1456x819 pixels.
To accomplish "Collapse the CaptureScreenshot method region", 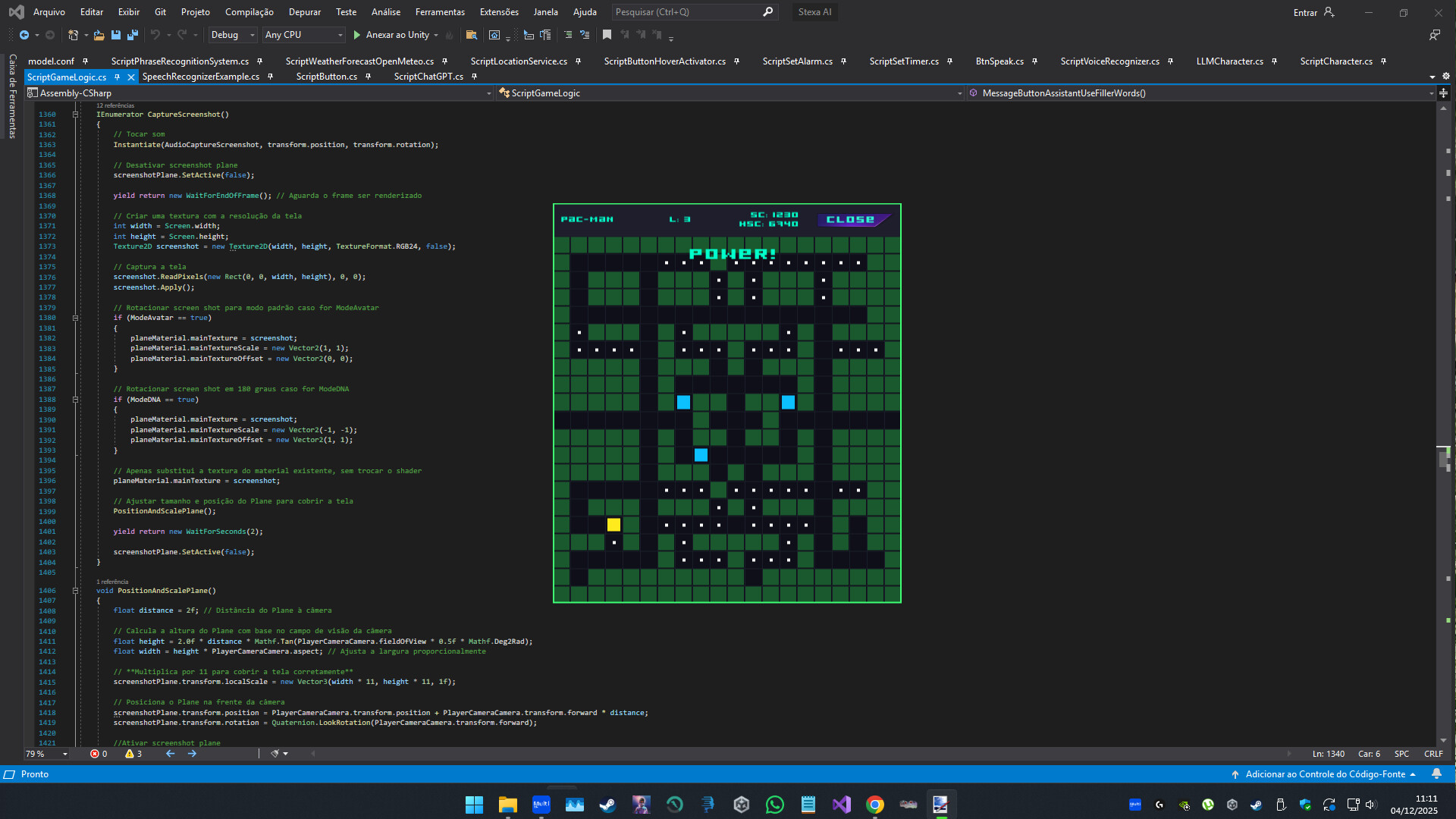I will [x=75, y=114].
